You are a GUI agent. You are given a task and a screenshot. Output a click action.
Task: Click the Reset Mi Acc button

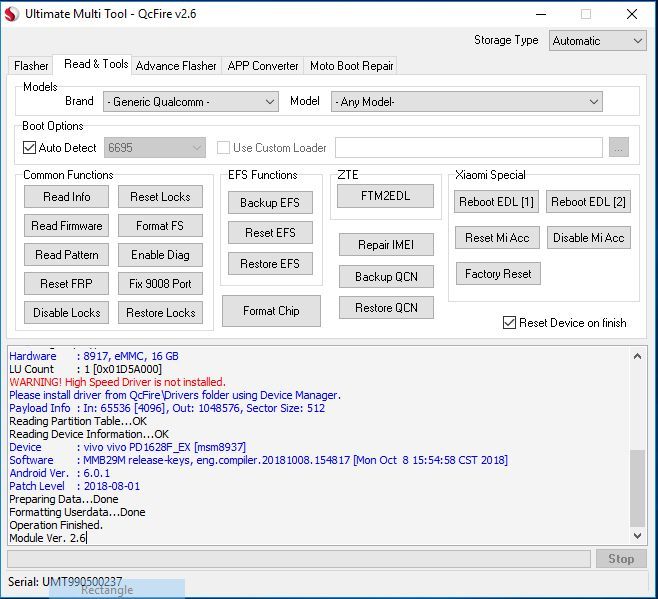(x=497, y=238)
